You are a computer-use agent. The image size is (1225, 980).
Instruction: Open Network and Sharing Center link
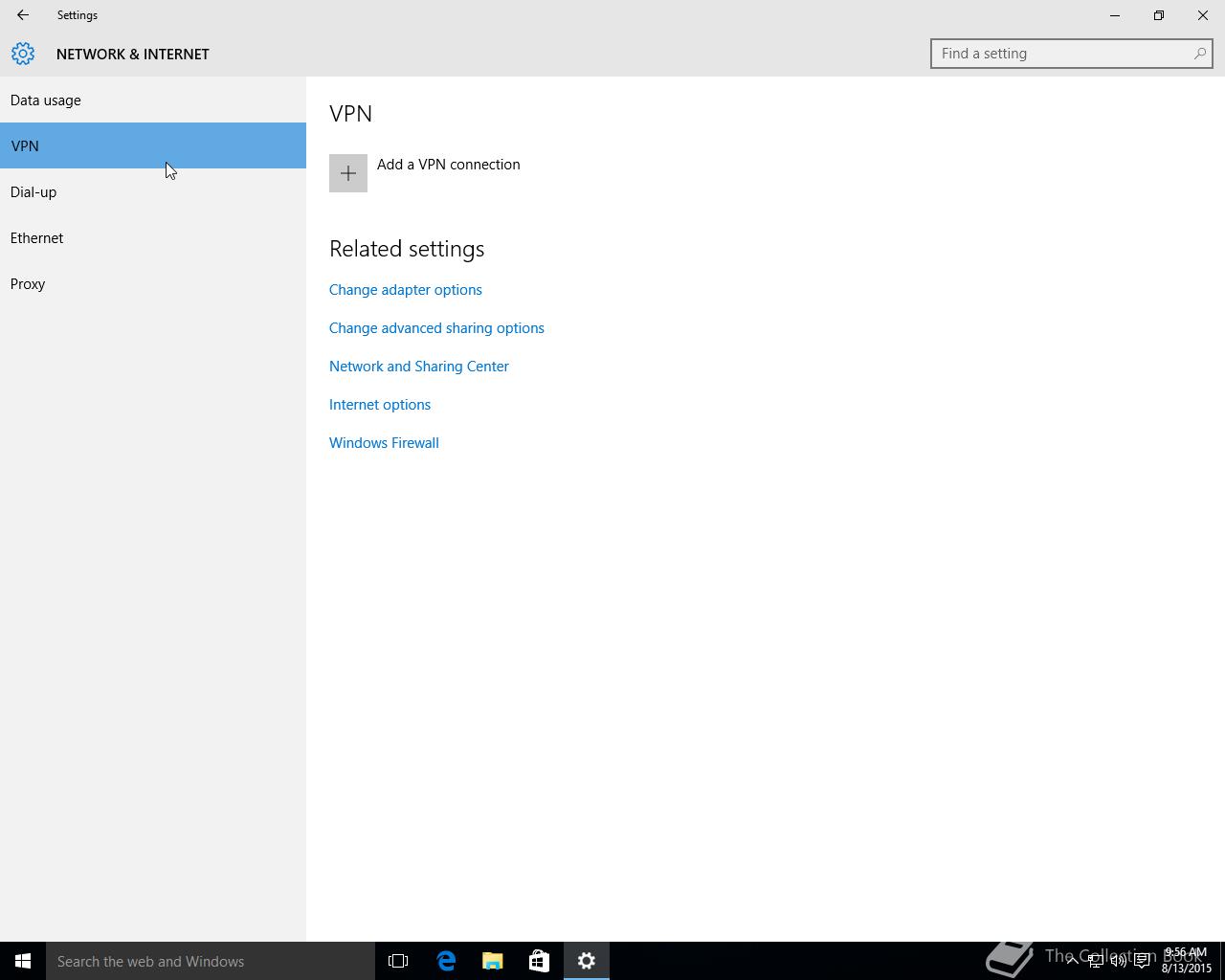pos(419,367)
